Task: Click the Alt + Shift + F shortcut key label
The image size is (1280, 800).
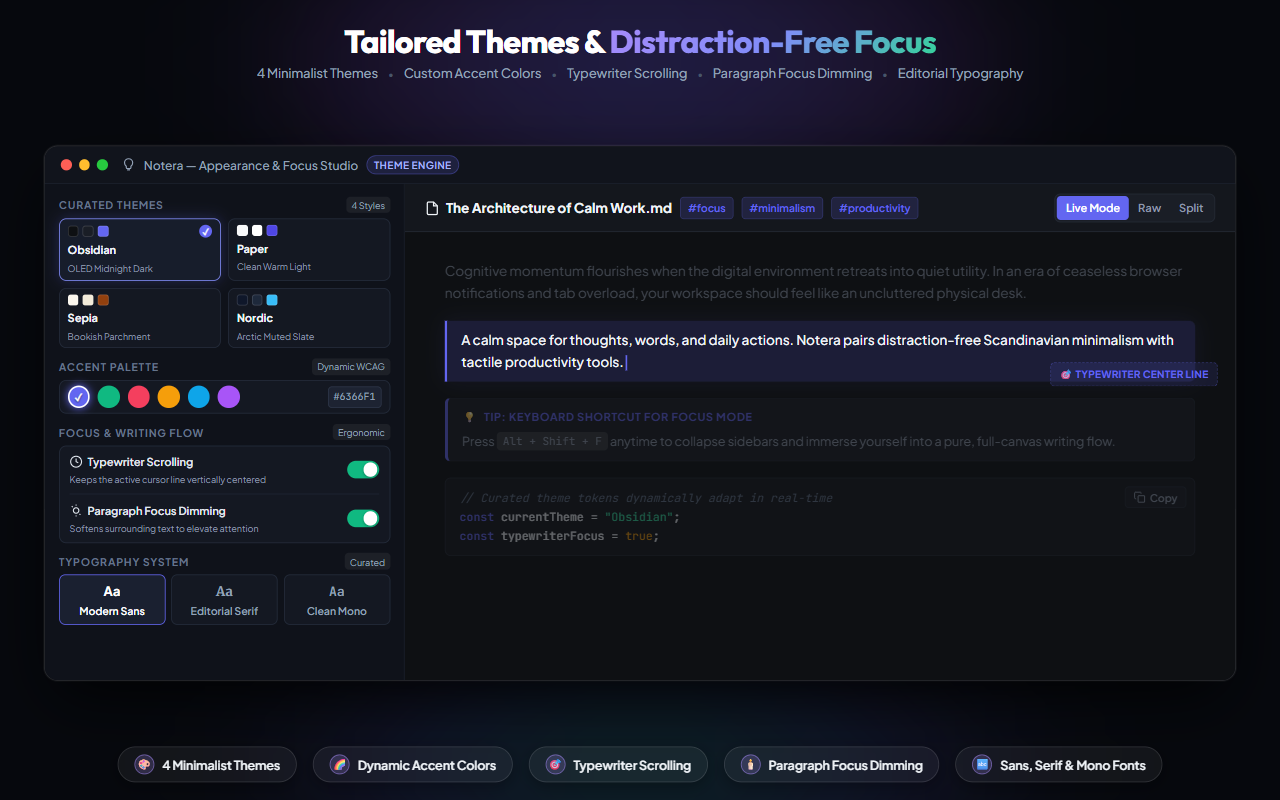Action: tap(552, 441)
